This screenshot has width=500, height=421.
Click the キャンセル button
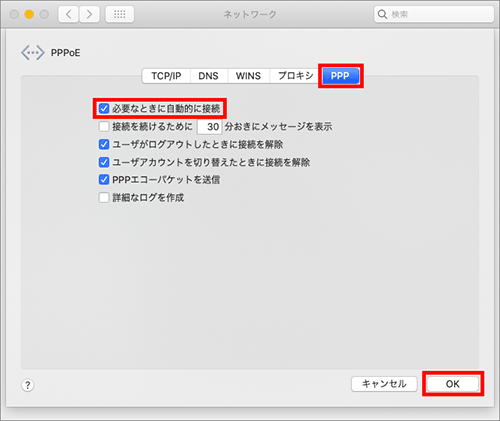click(x=384, y=384)
